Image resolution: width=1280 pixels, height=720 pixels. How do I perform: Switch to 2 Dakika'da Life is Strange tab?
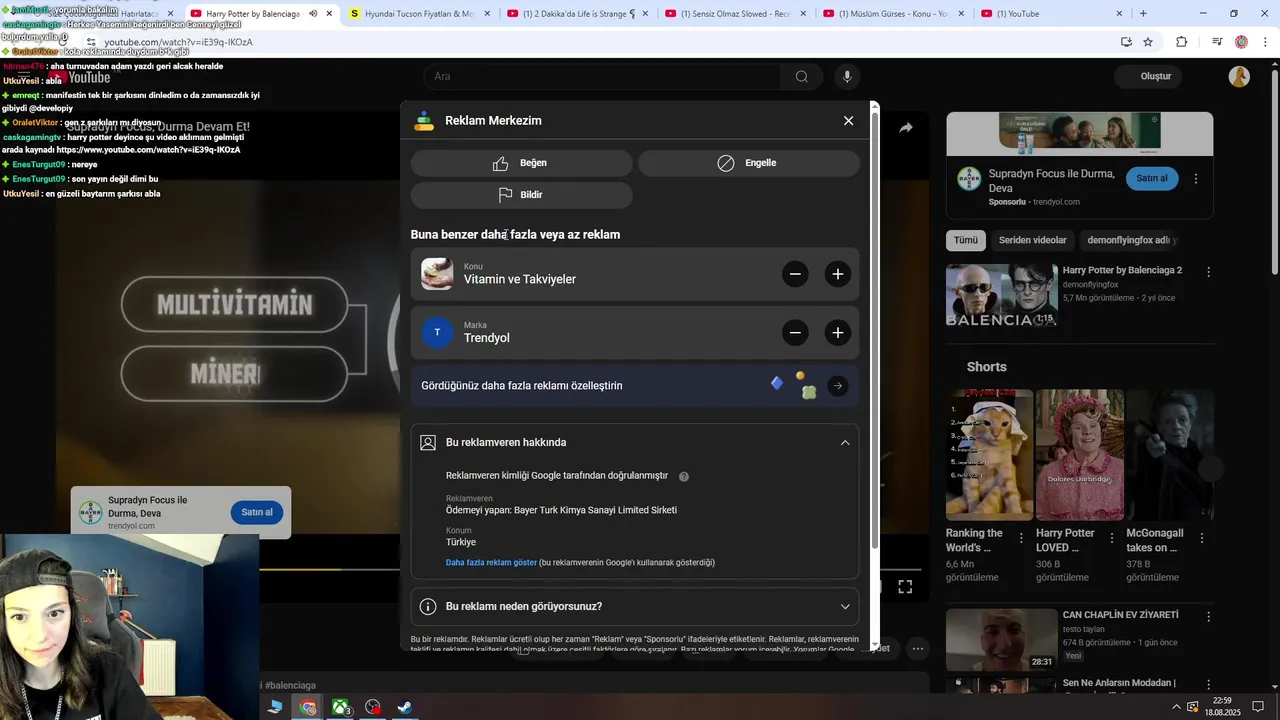pos(577,14)
